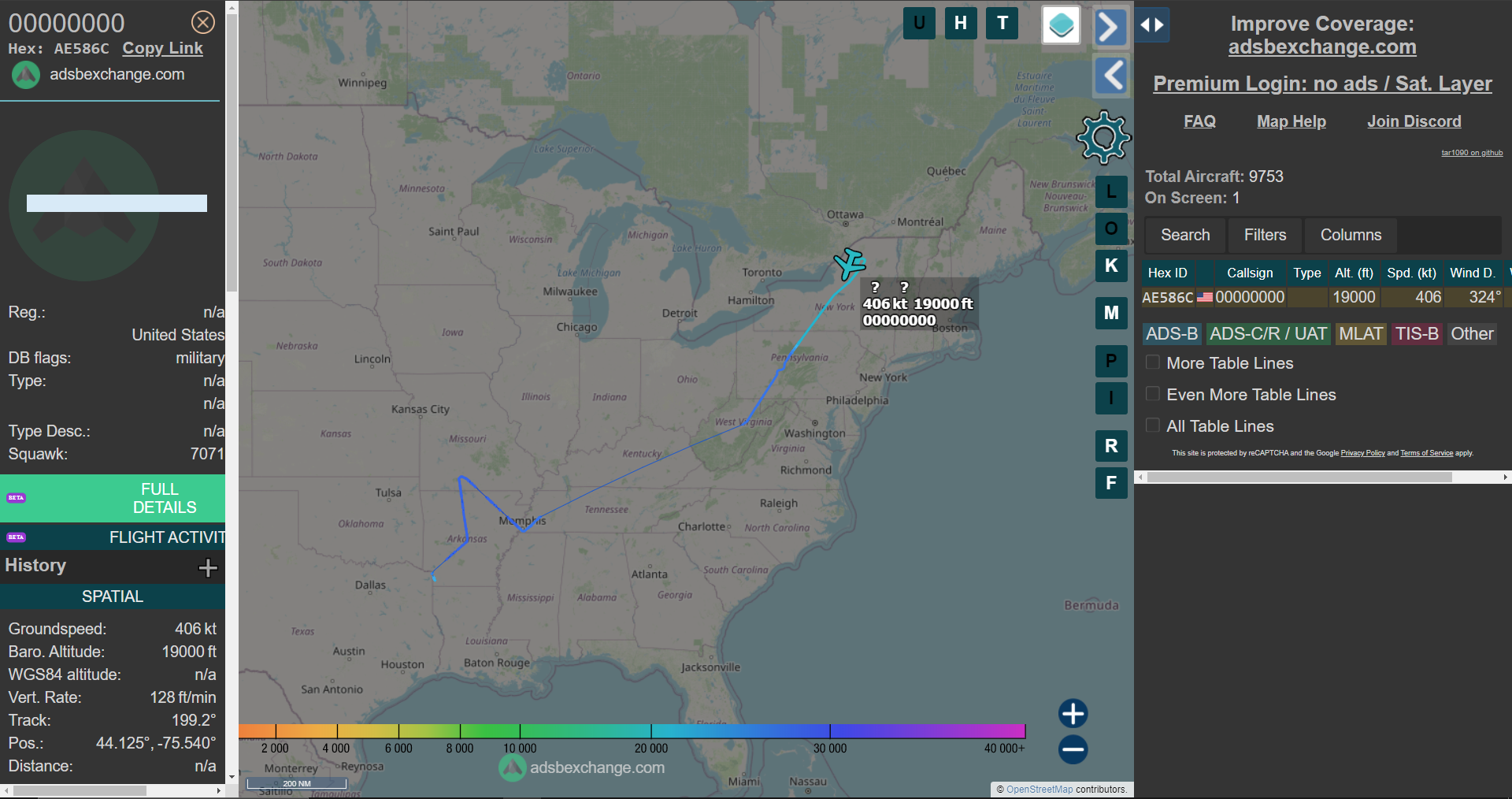Sort table by Type column
Screen dimensions: 1512x799
1306,273
